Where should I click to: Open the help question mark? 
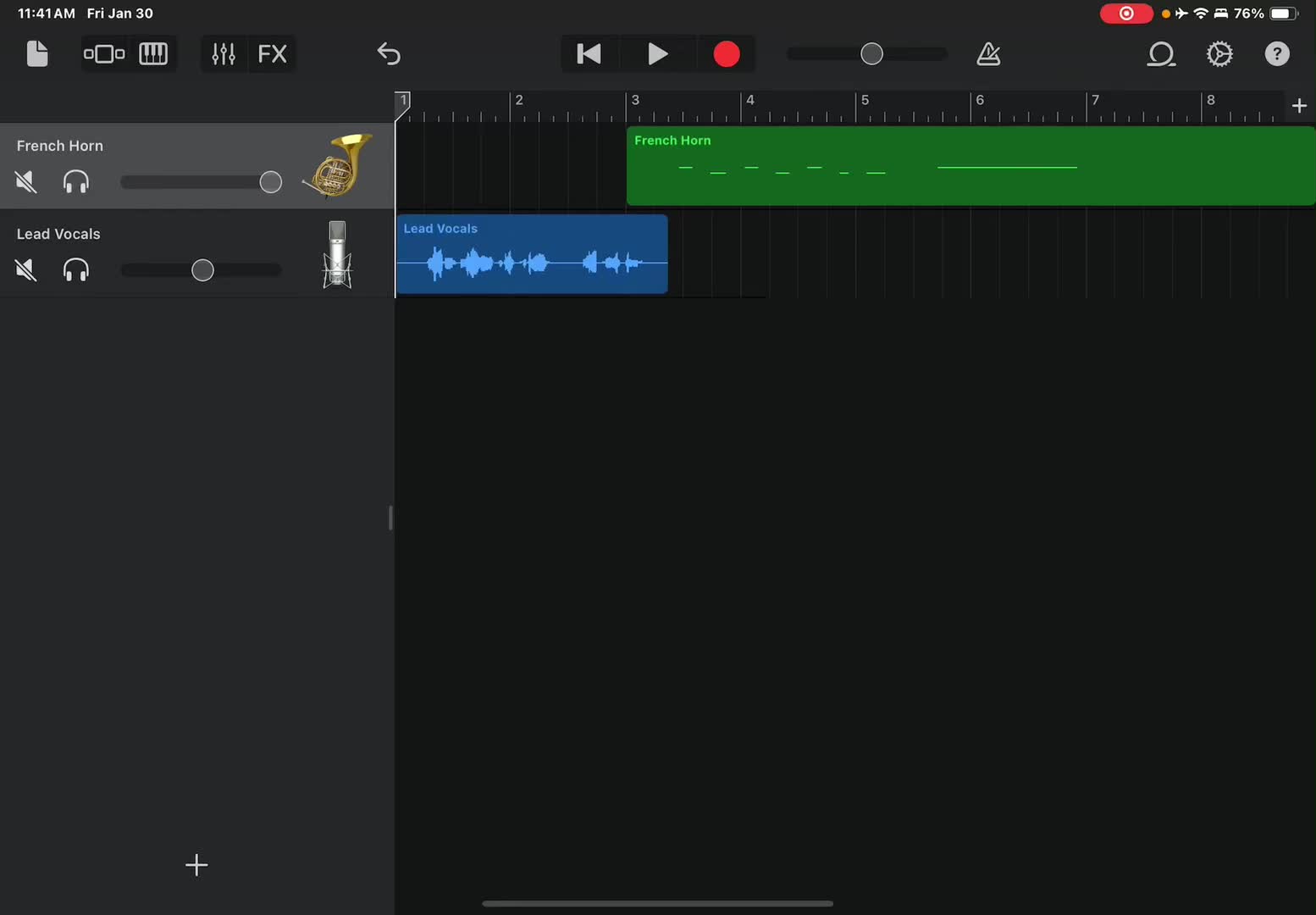point(1277,54)
